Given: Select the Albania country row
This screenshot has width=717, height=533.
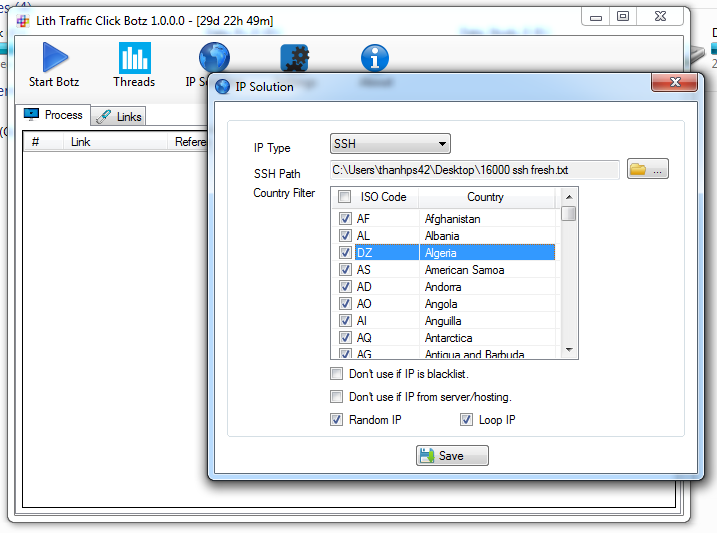Looking at the screenshot, I should pos(446,235).
